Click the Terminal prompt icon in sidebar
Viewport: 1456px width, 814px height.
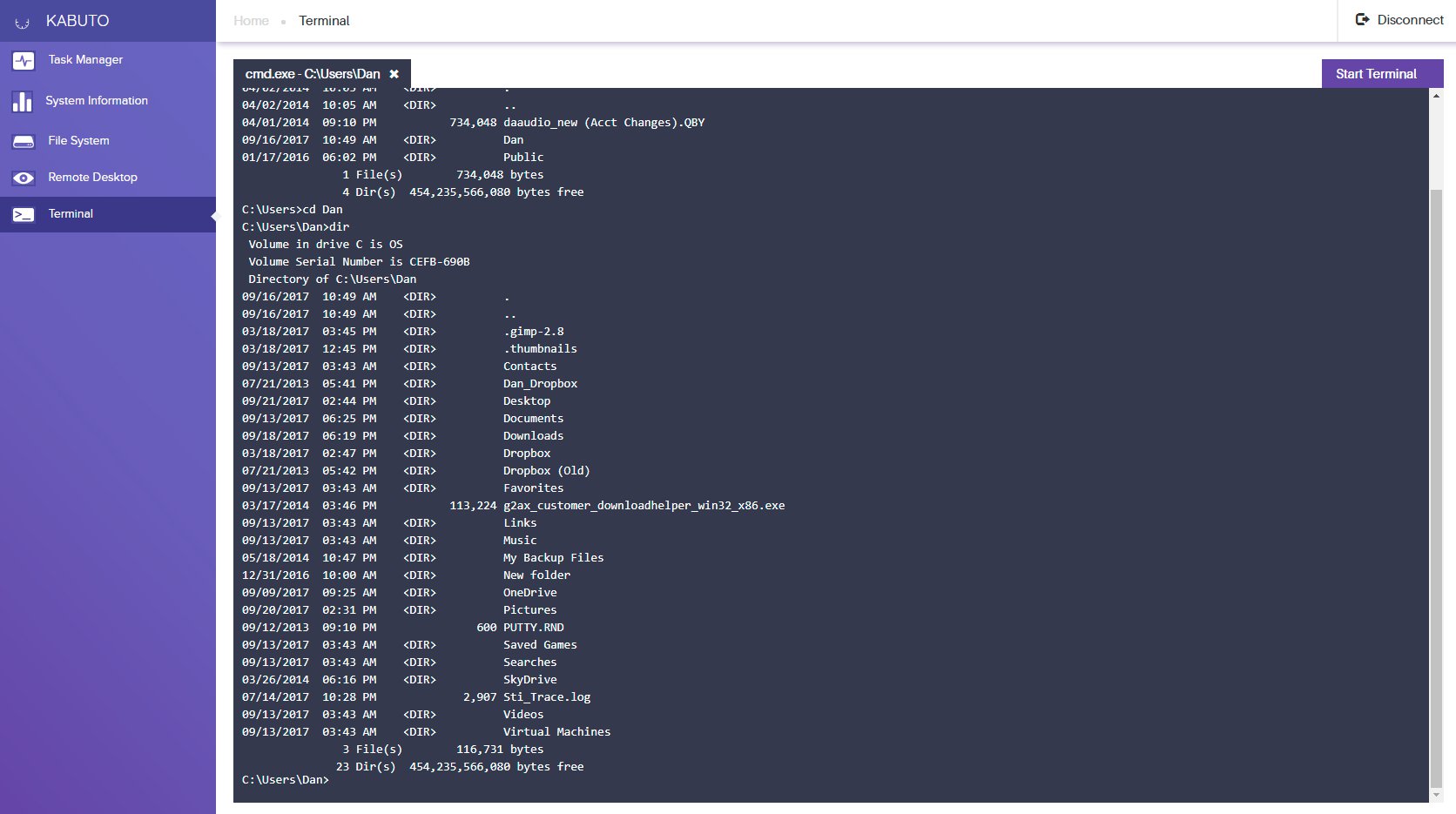tap(24, 214)
